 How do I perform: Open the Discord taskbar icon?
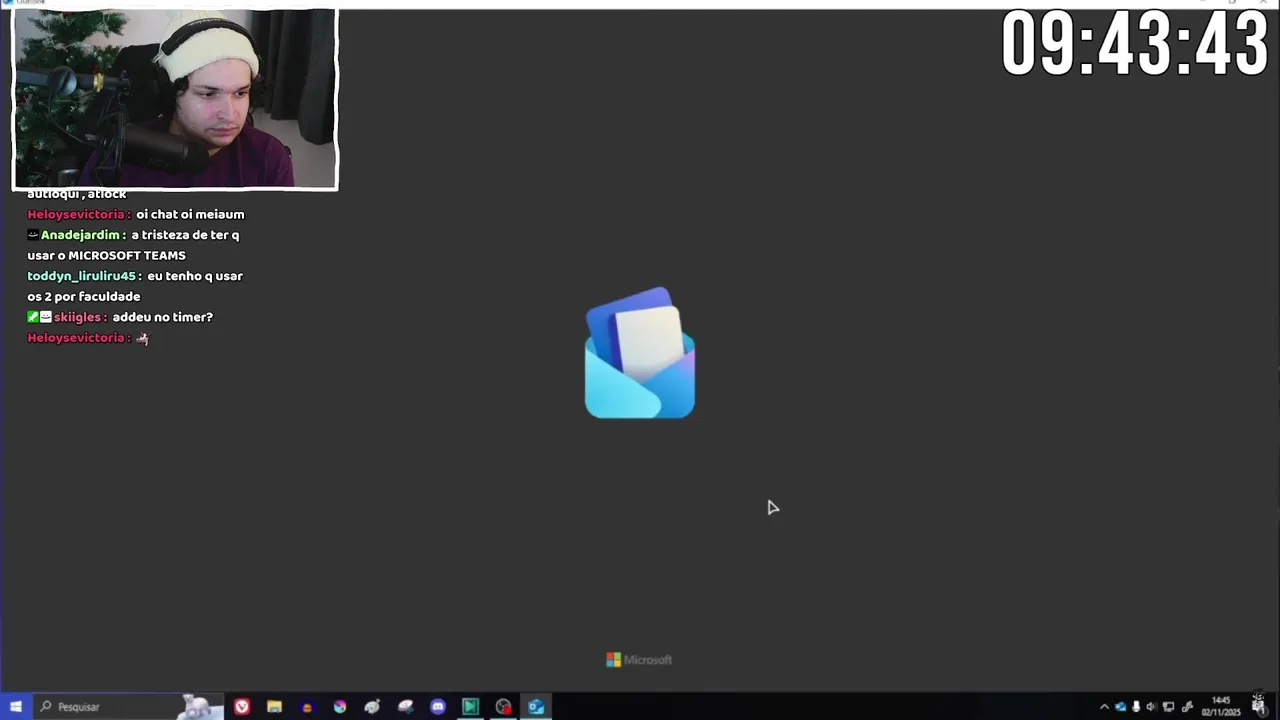pyautogui.click(x=438, y=706)
